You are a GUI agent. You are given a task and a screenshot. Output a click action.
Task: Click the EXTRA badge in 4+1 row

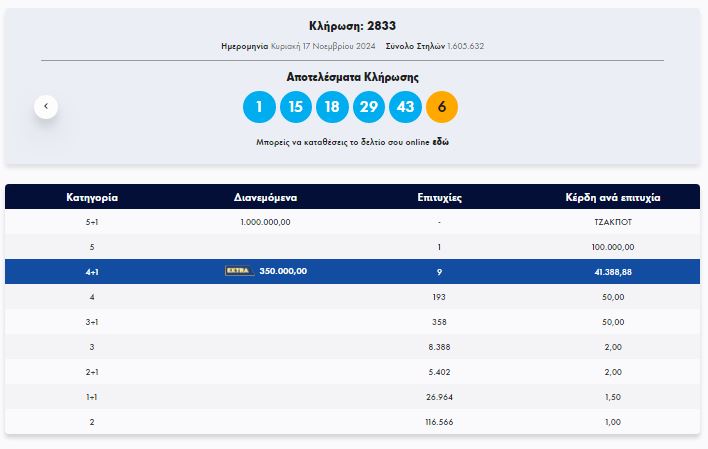[239, 271]
